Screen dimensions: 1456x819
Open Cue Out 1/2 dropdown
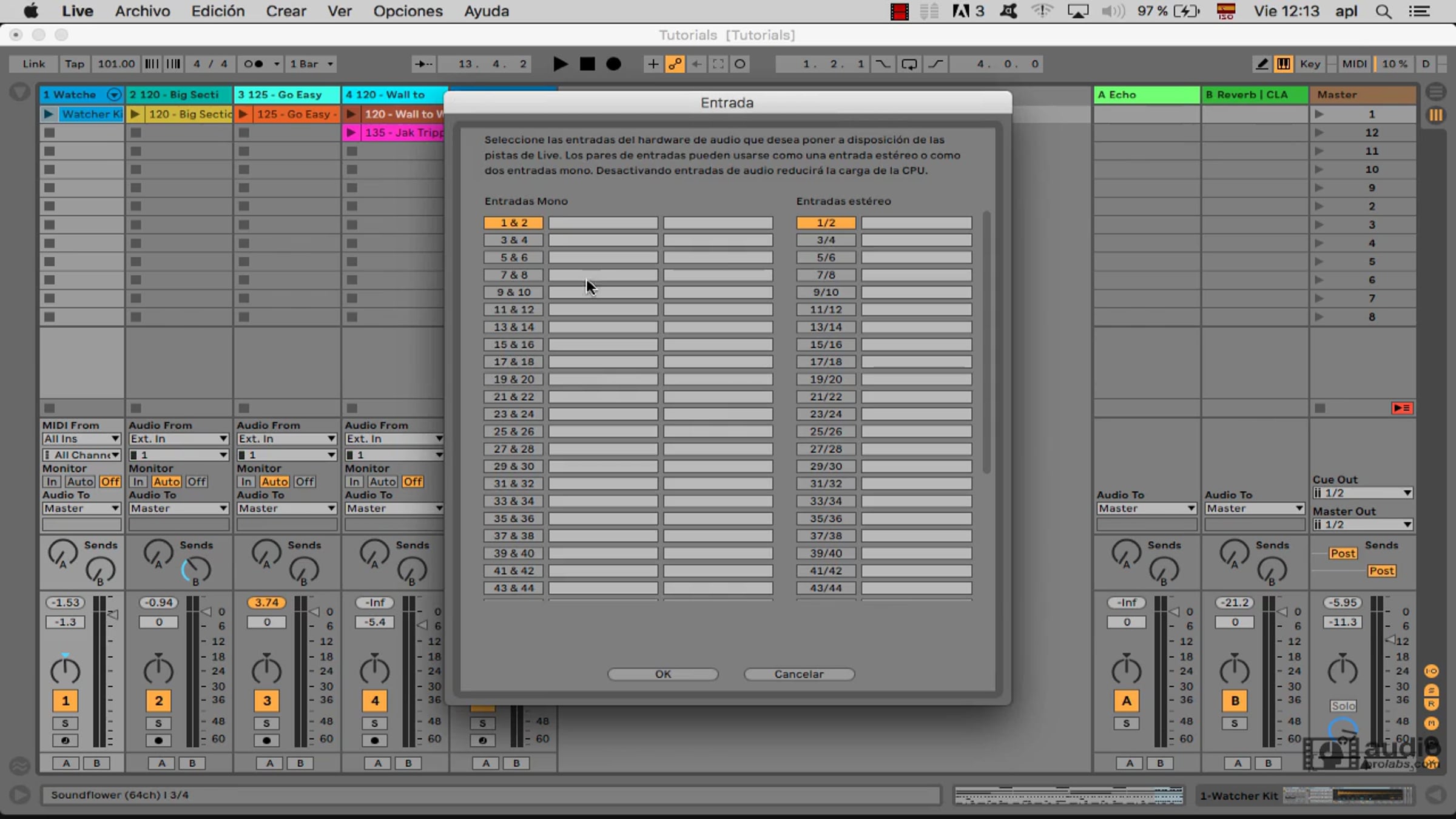[x=1363, y=493]
